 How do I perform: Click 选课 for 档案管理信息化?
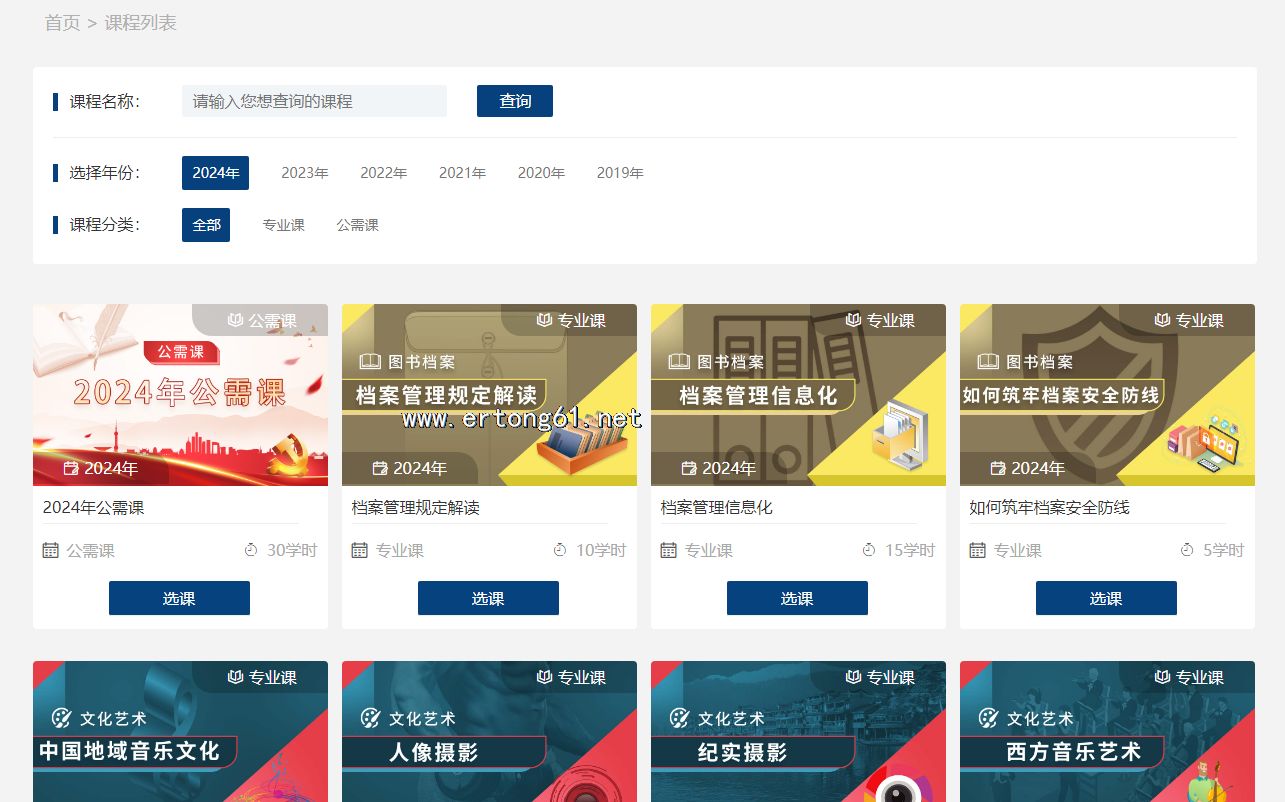pos(797,598)
